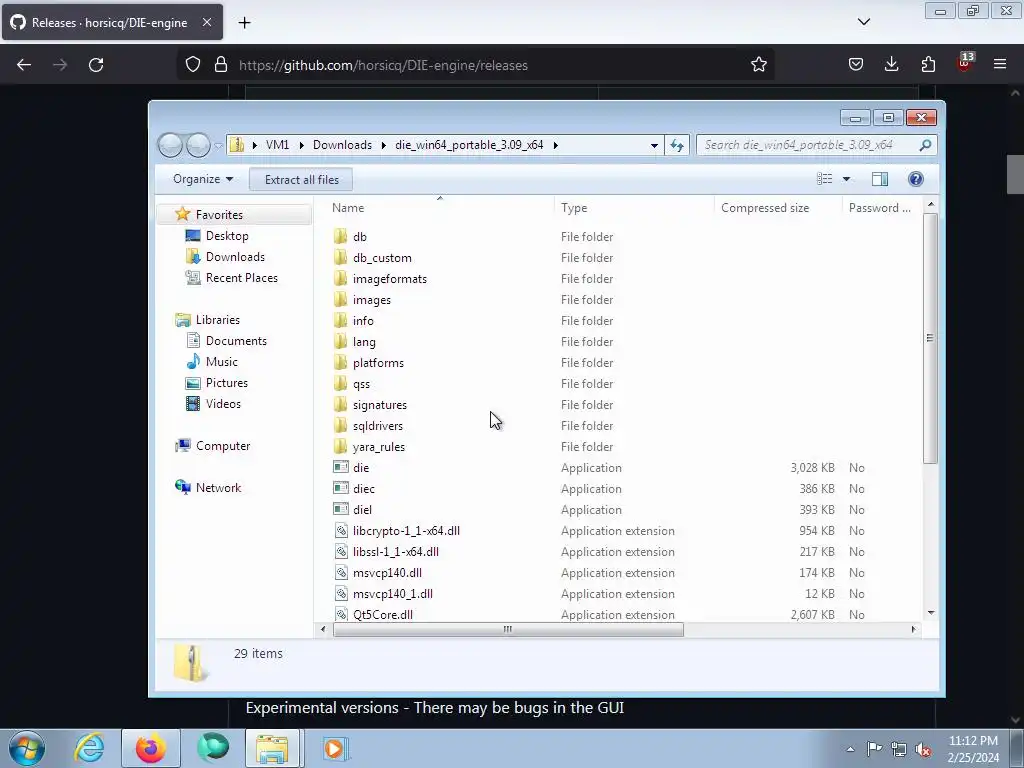Select the yara_rules folder
Viewport: 1024px width, 768px height.
click(x=379, y=447)
